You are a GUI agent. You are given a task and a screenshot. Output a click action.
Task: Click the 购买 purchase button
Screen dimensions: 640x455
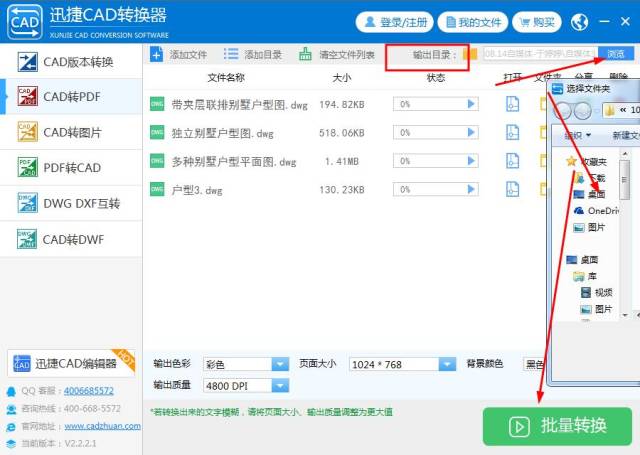[x=537, y=22]
